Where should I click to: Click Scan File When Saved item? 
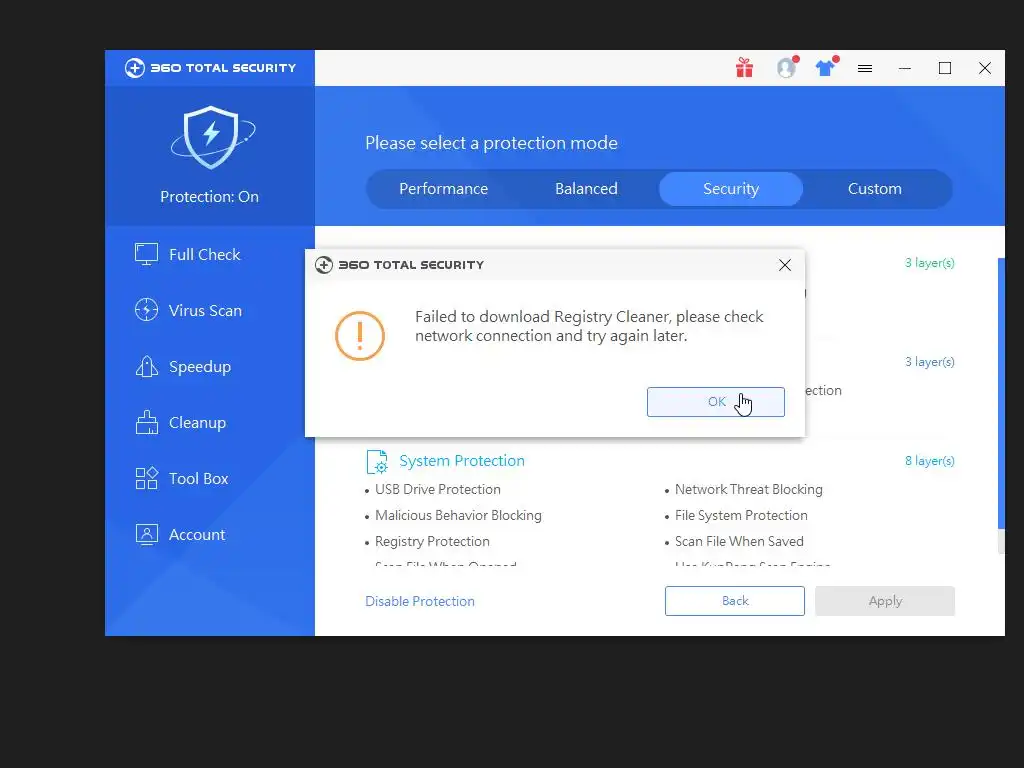pos(739,541)
